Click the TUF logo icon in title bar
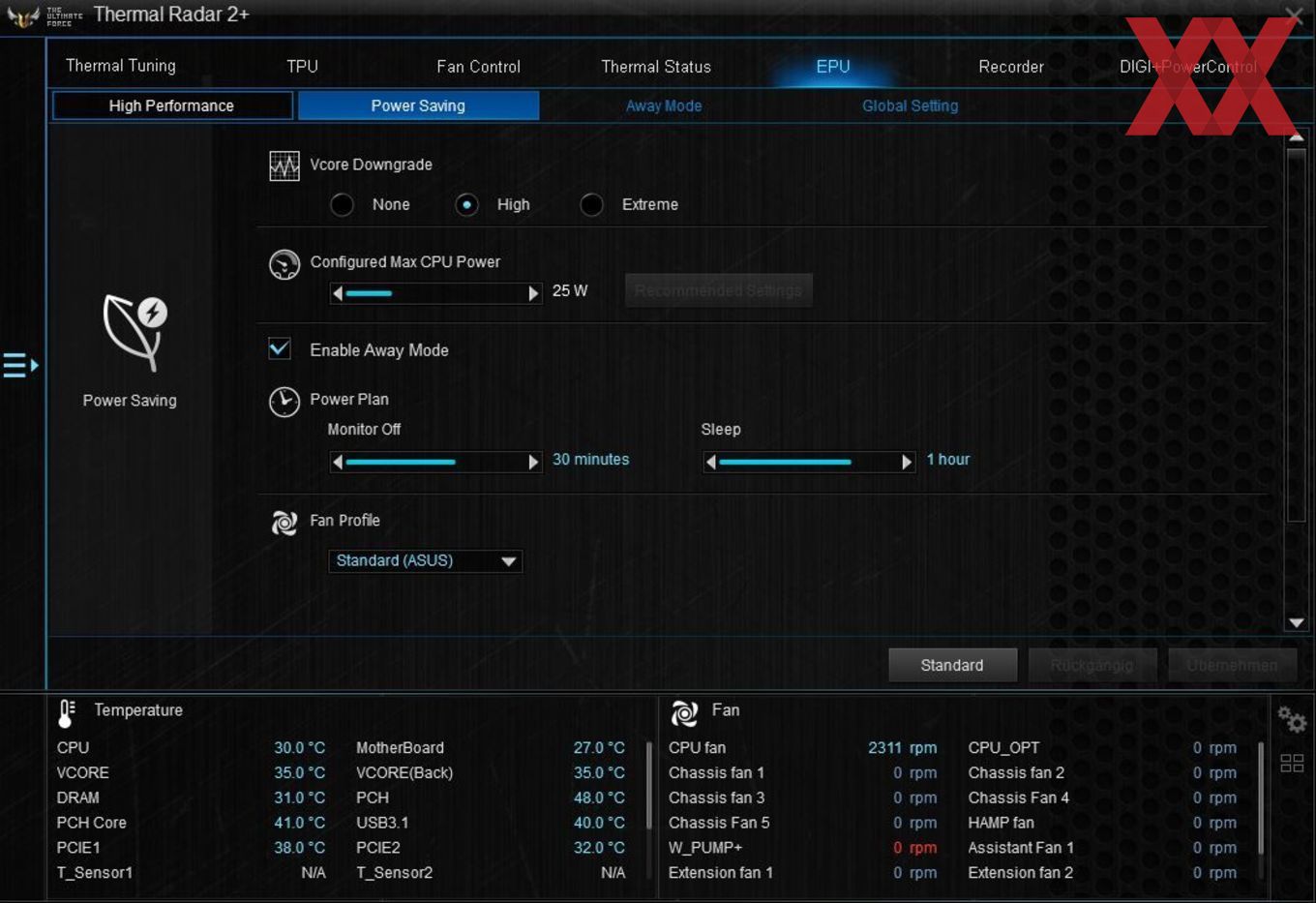Screen dimensions: 1316x903 23,15
